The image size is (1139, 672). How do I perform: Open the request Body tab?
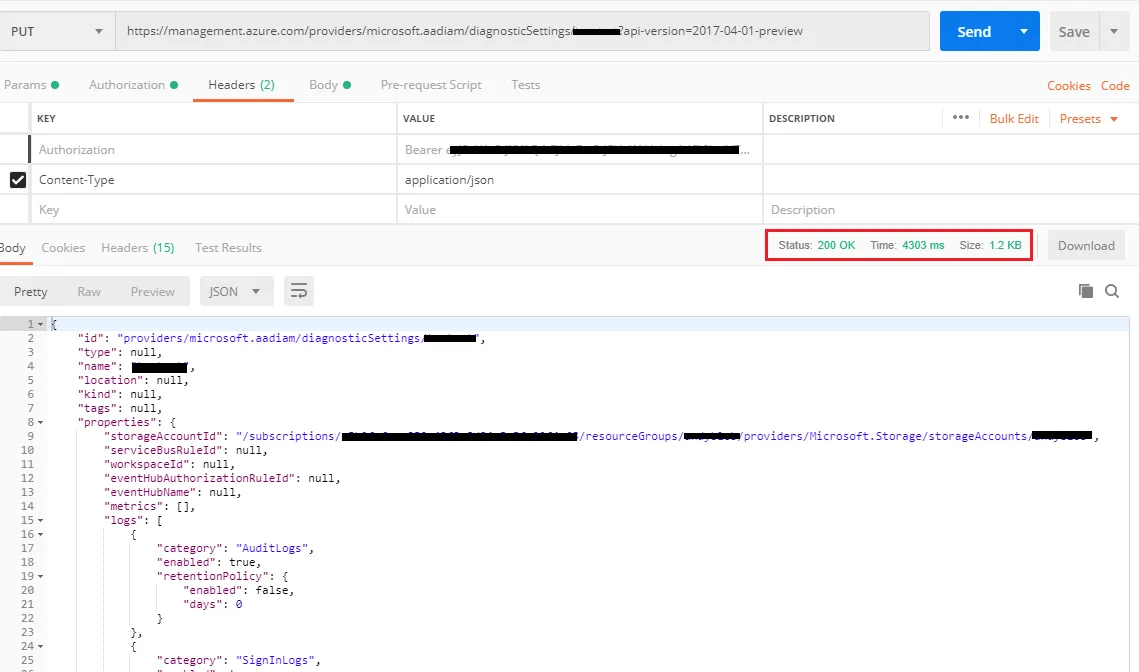pos(330,85)
